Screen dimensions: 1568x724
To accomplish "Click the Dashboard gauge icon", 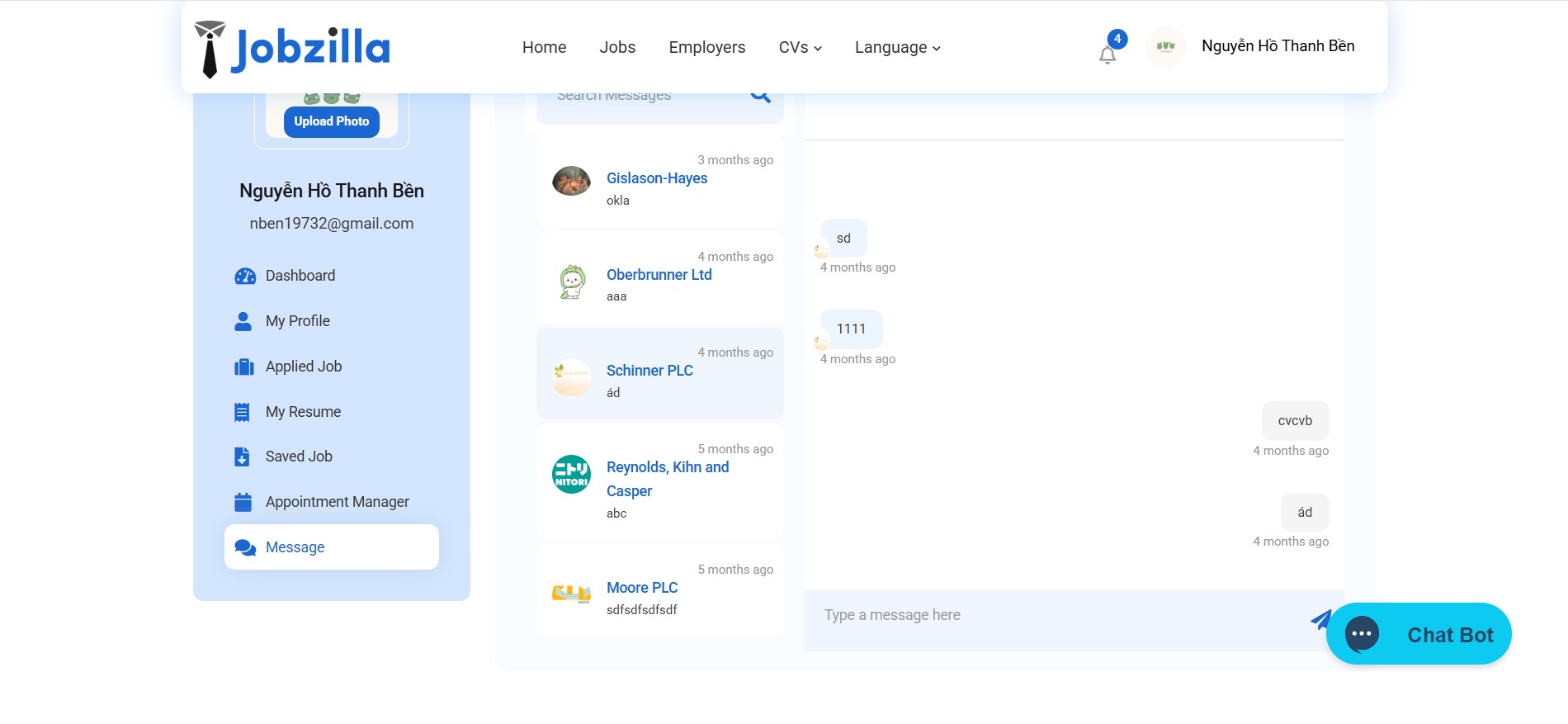I will [244, 276].
